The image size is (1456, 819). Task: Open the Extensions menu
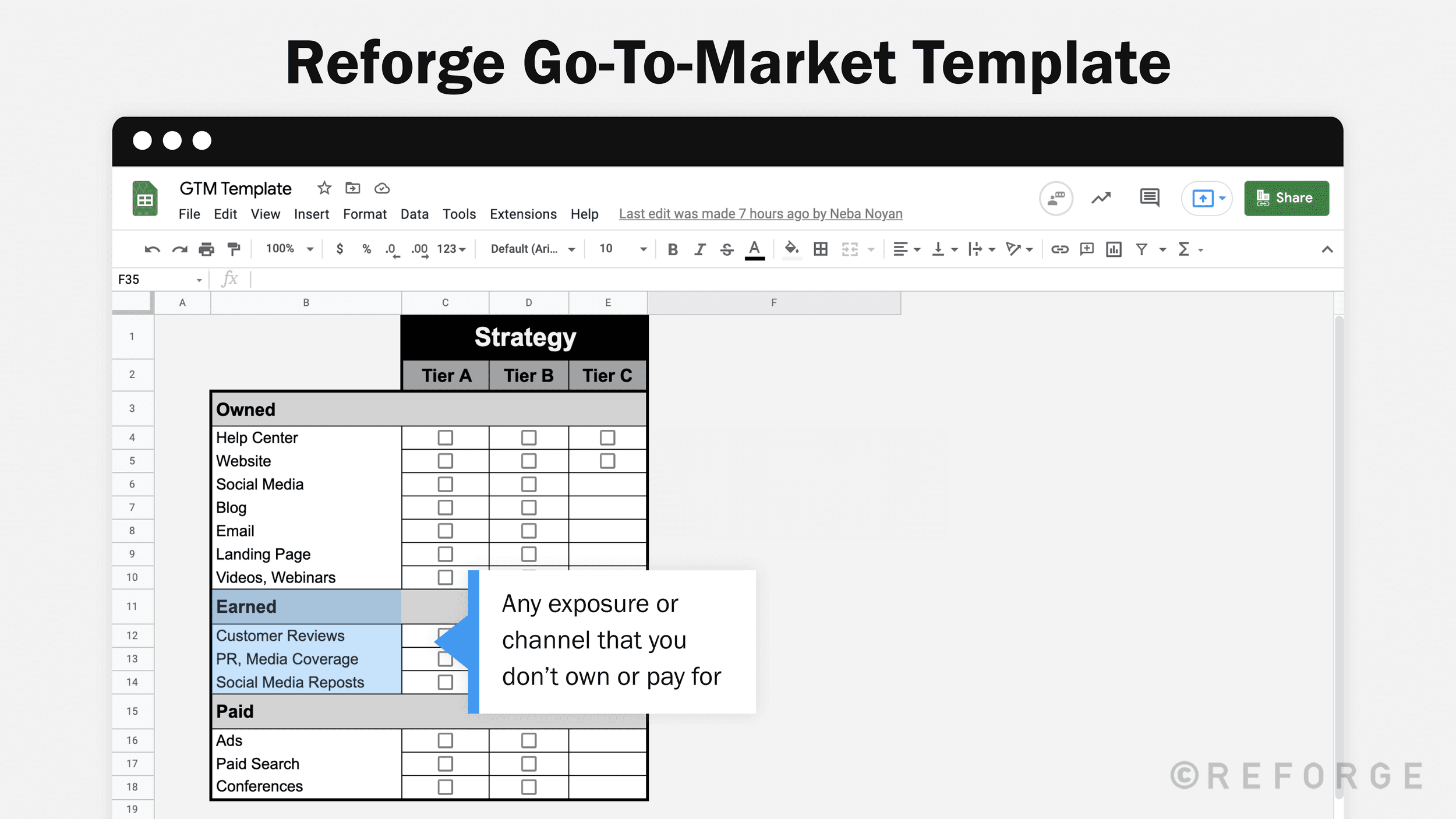tap(522, 214)
